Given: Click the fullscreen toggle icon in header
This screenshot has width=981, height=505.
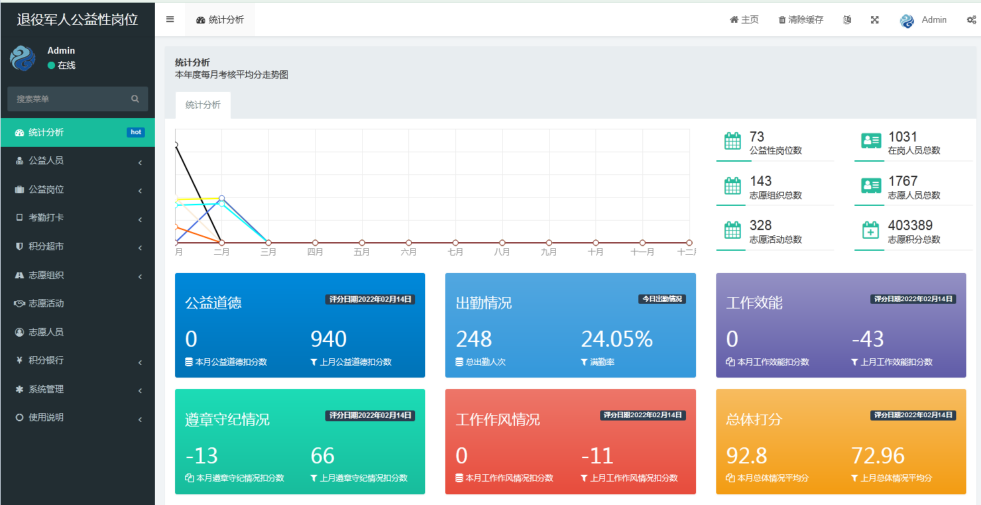Looking at the screenshot, I should 874,20.
